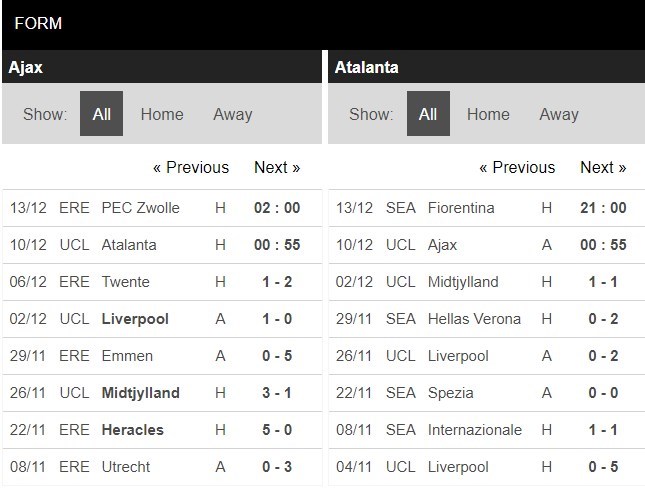Show Atalanta's Away matches
This screenshot has height=491, width=645.
(558, 114)
